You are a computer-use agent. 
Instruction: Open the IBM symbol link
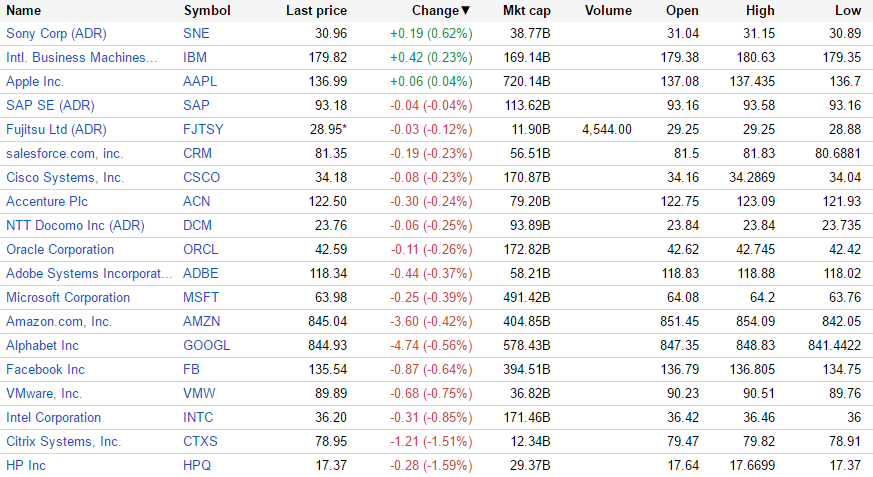click(x=195, y=57)
